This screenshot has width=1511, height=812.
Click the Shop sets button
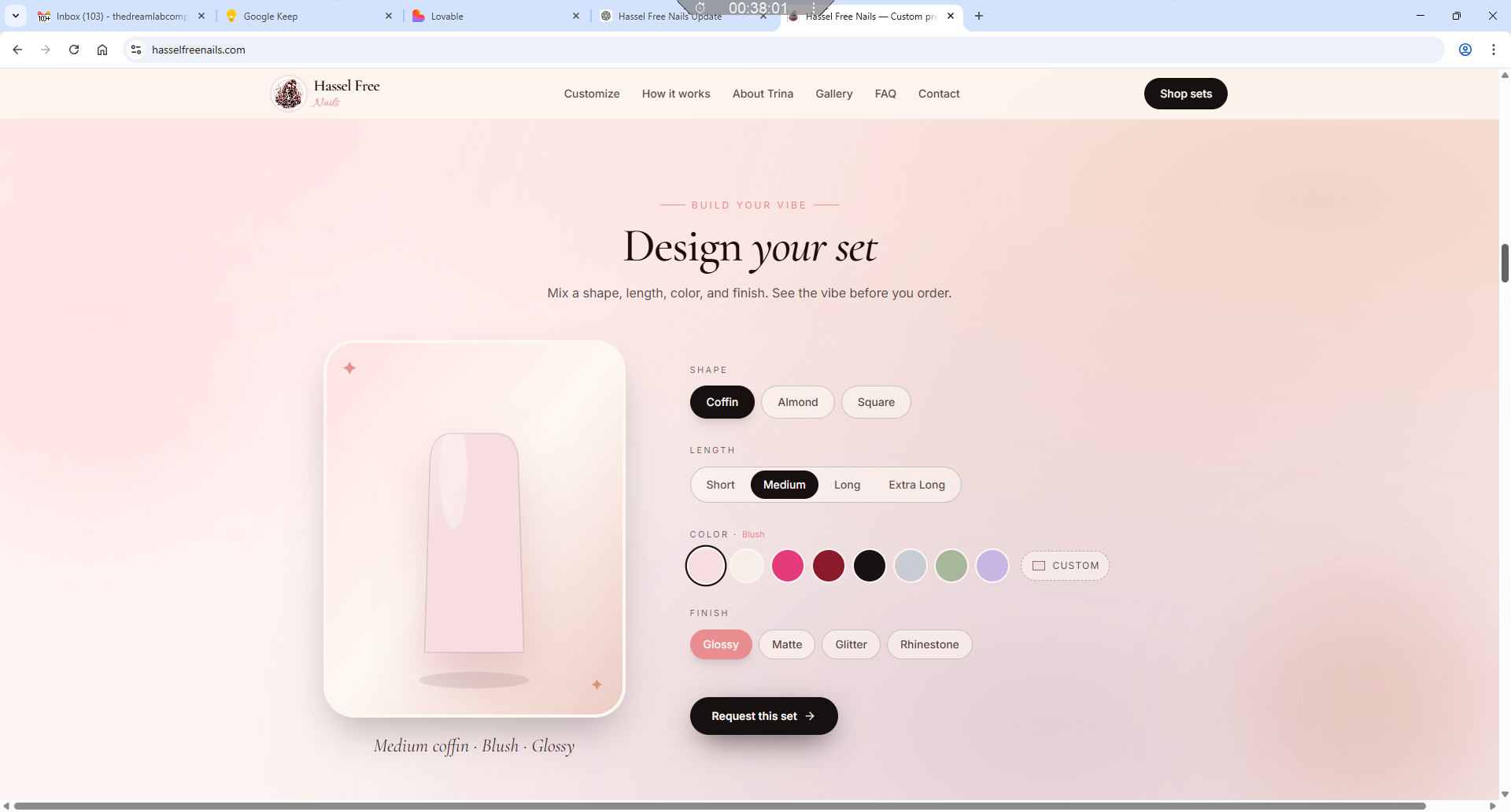(1186, 94)
